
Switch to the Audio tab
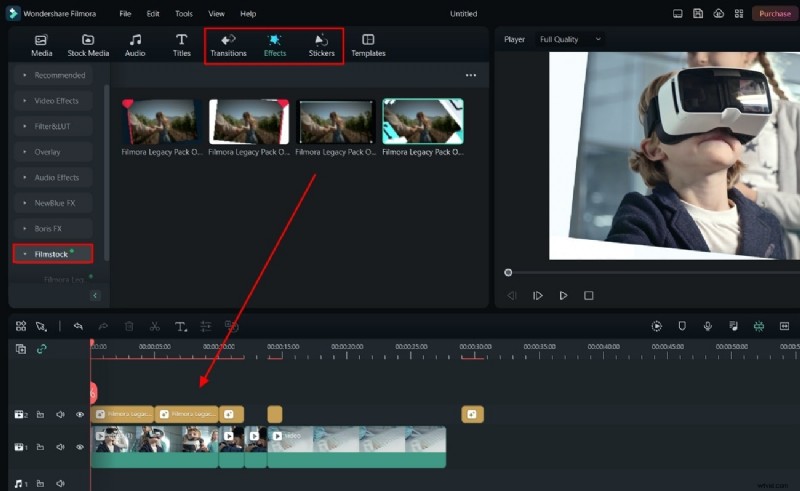[135, 45]
